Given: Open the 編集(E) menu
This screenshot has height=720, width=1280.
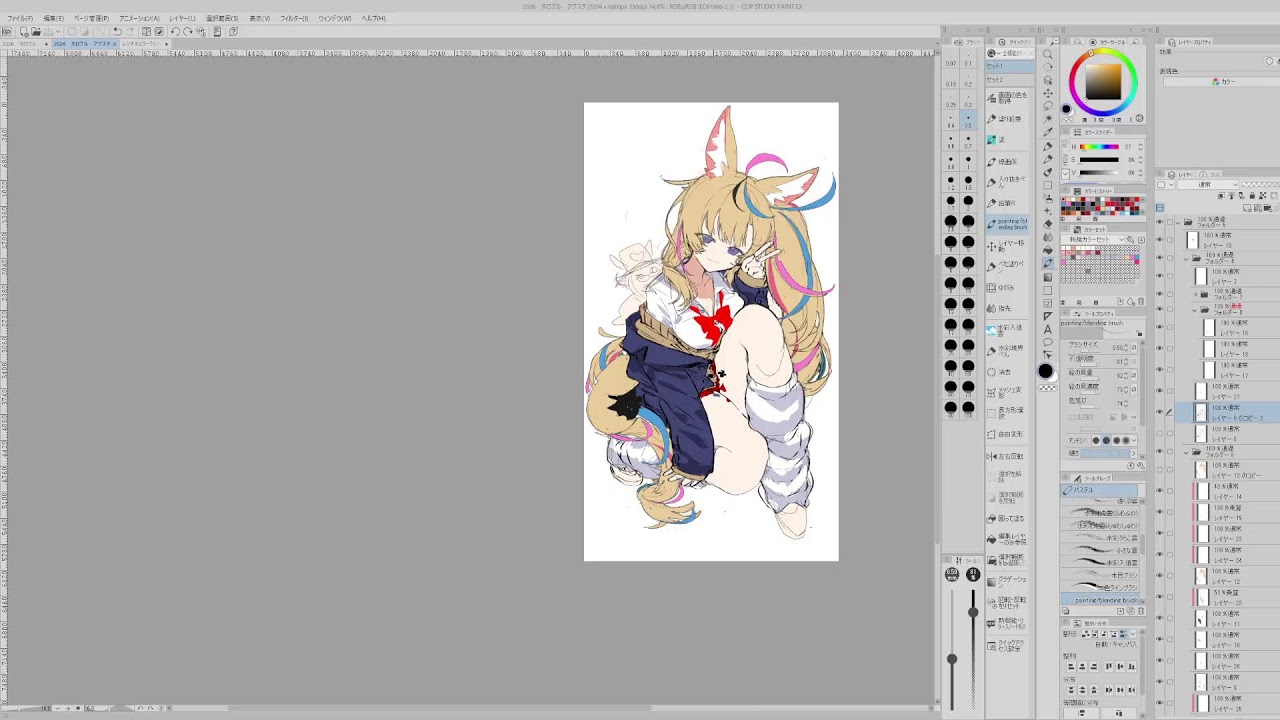Looking at the screenshot, I should click(x=54, y=18).
